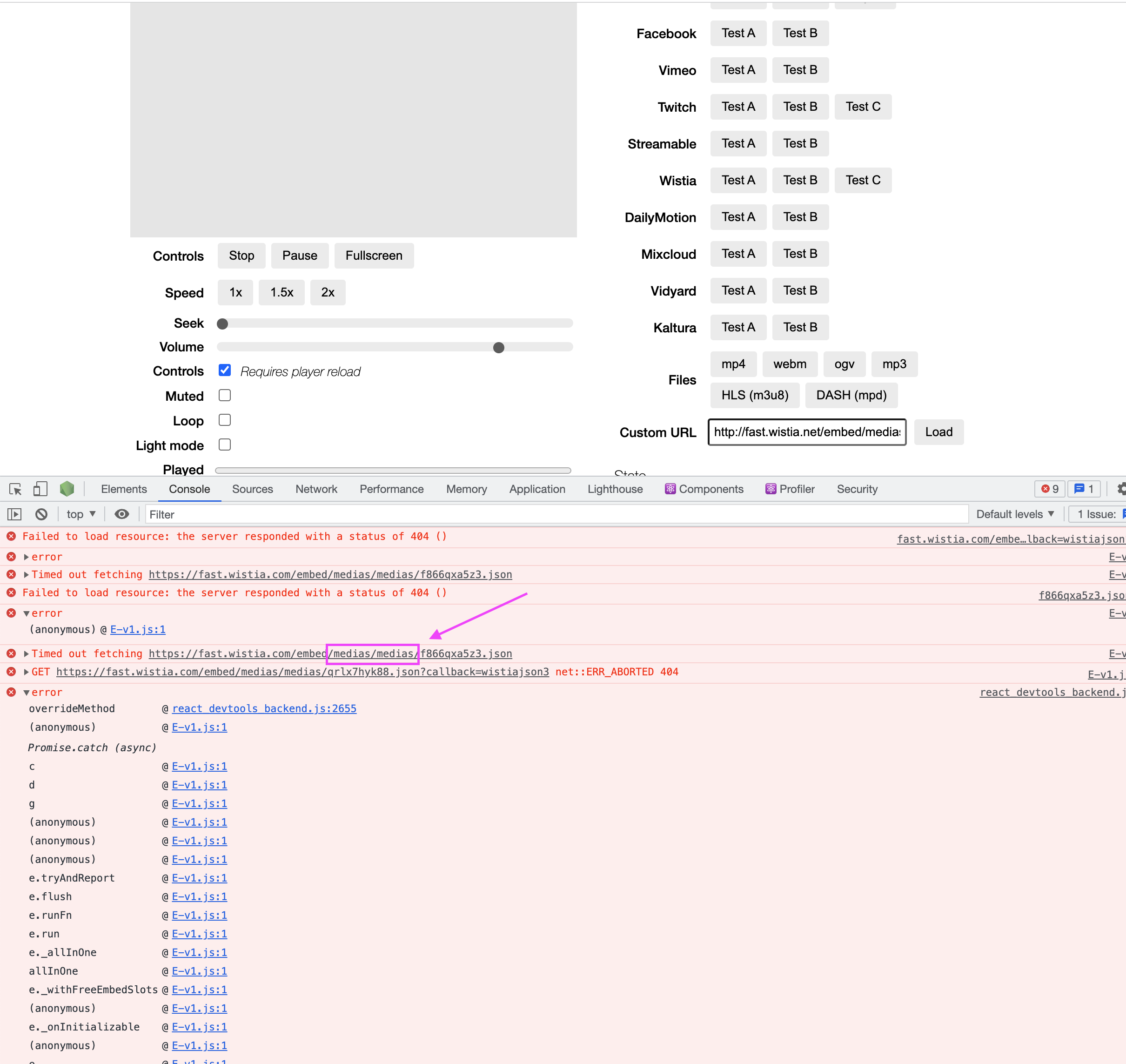The width and height of the screenshot is (1126, 1064).
Task: Clear the console with the ban icon
Action: tap(41, 514)
